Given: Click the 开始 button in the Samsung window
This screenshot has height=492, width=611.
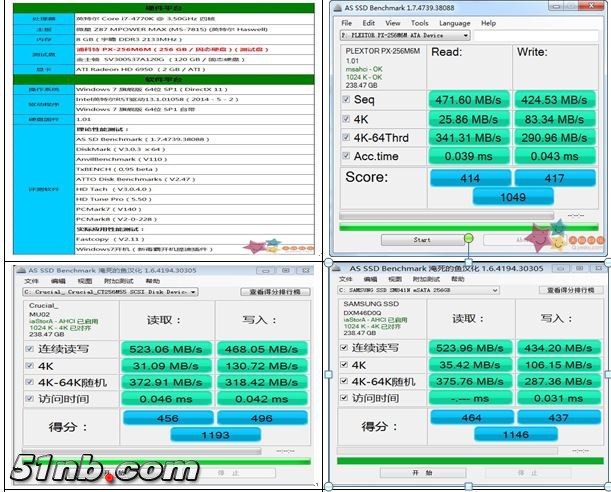Looking at the screenshot, I should (x=400, y=472).
